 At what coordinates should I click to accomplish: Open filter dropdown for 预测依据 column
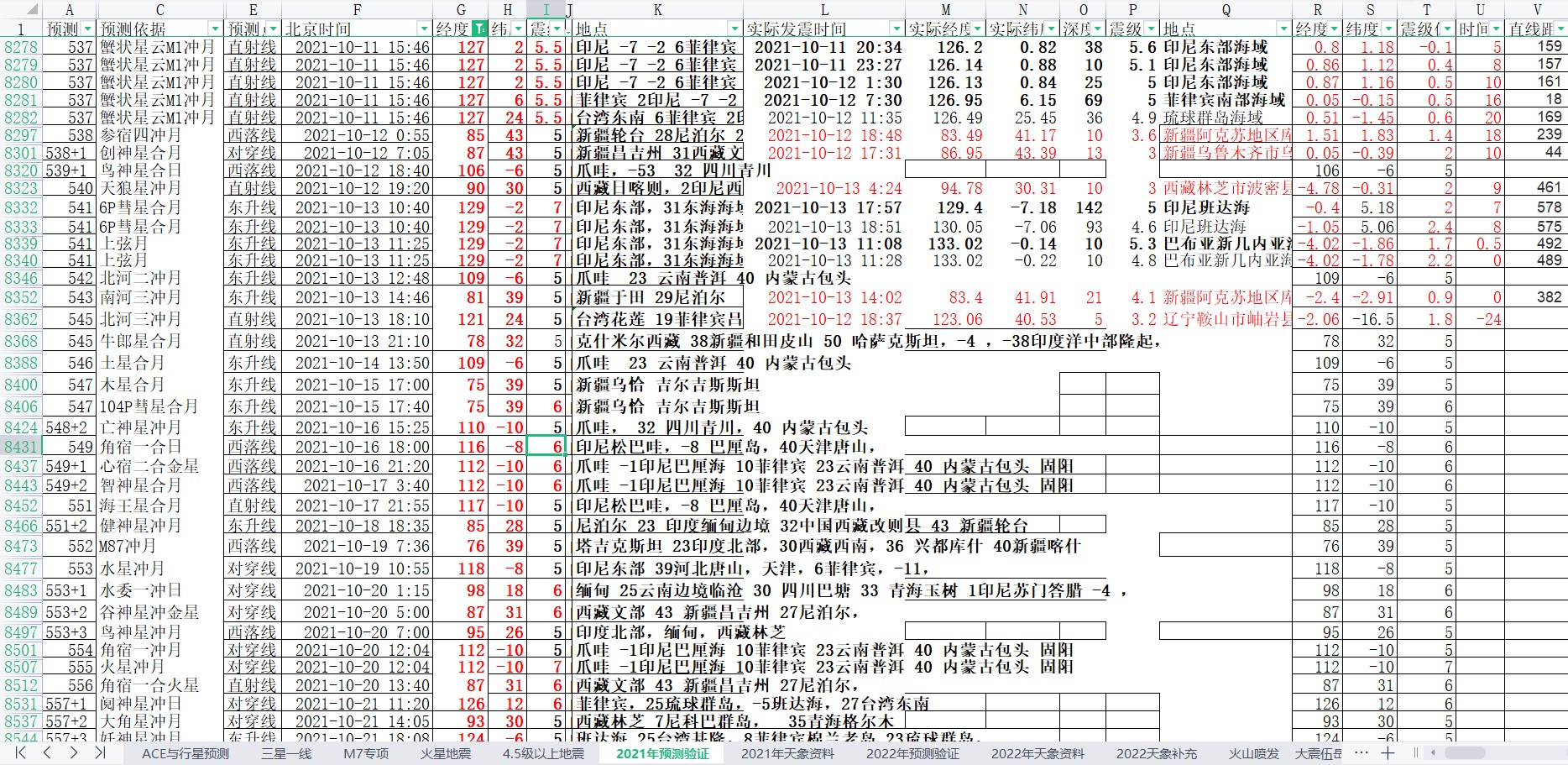pos(215,29)
